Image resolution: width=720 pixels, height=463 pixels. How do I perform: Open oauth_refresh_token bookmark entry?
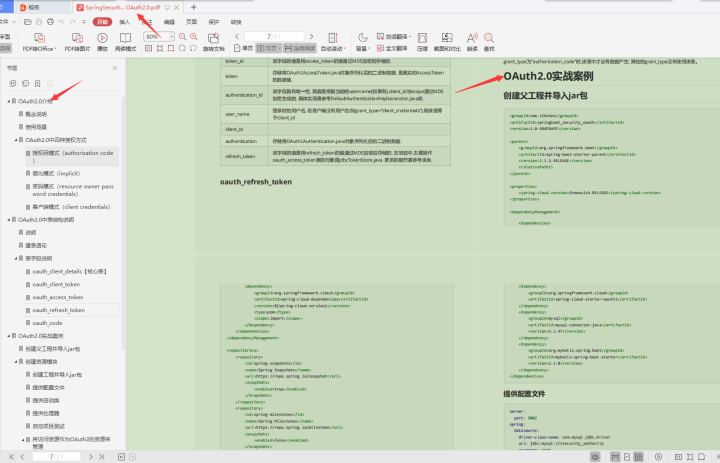[58, 310]
